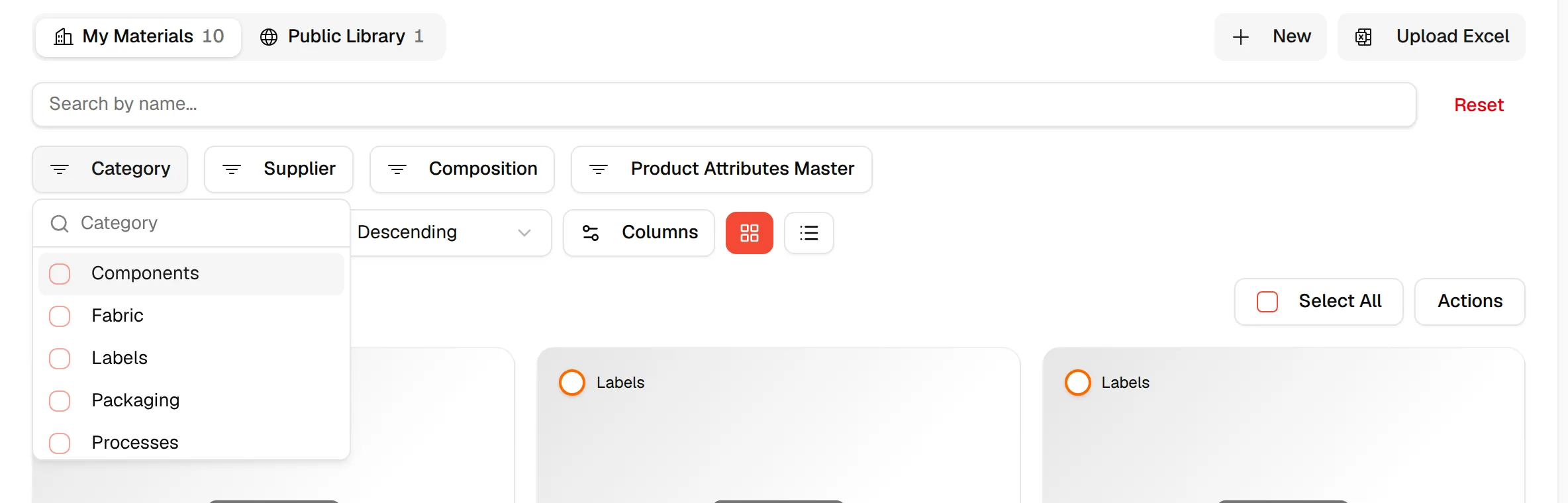The width and height of the screenshot is (1568, 503).
Task: Check the Processes category checkbox
Action: pyautogui.click(x=60, y=443)
